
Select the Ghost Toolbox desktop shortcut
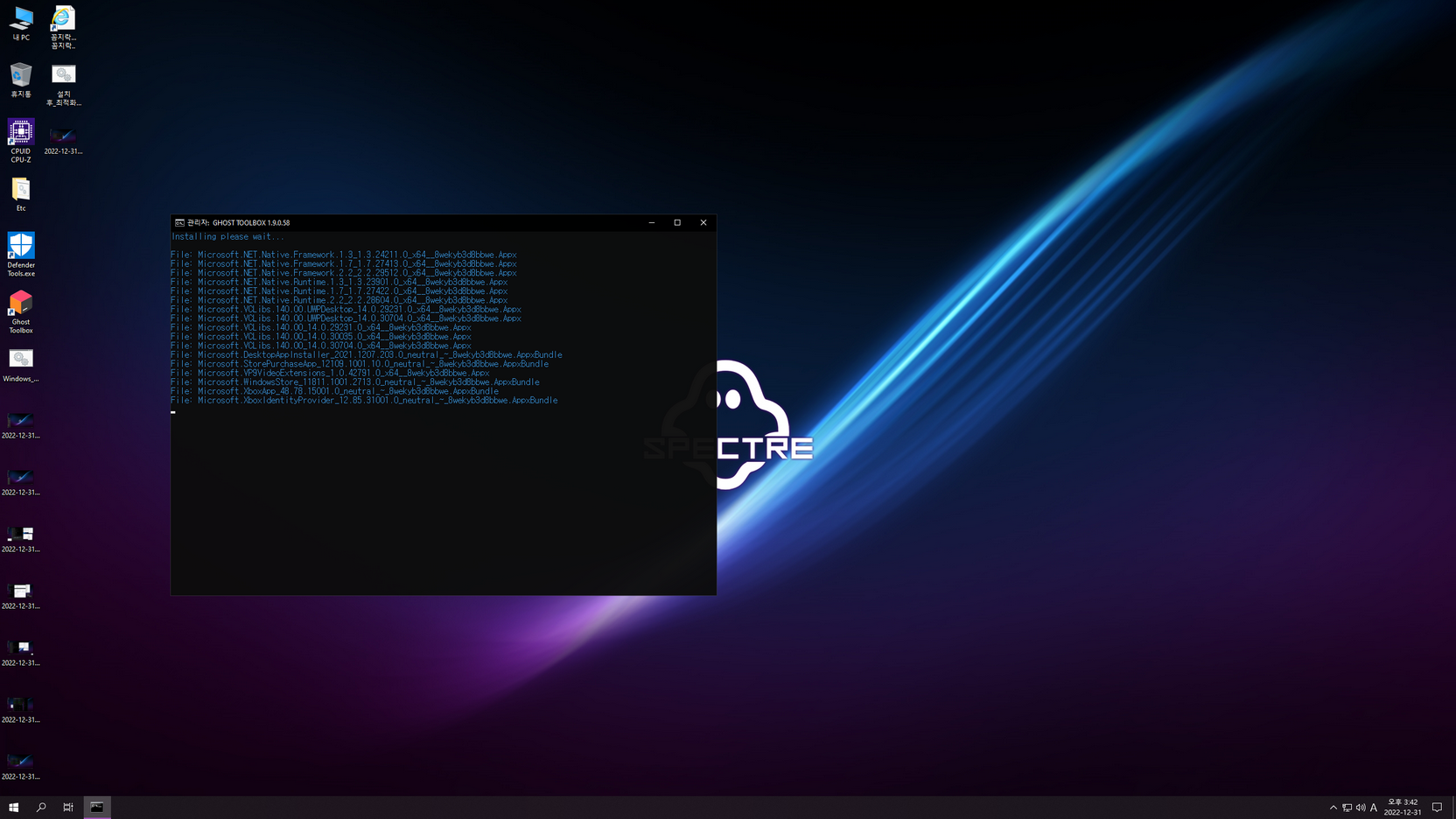[21, 312]
